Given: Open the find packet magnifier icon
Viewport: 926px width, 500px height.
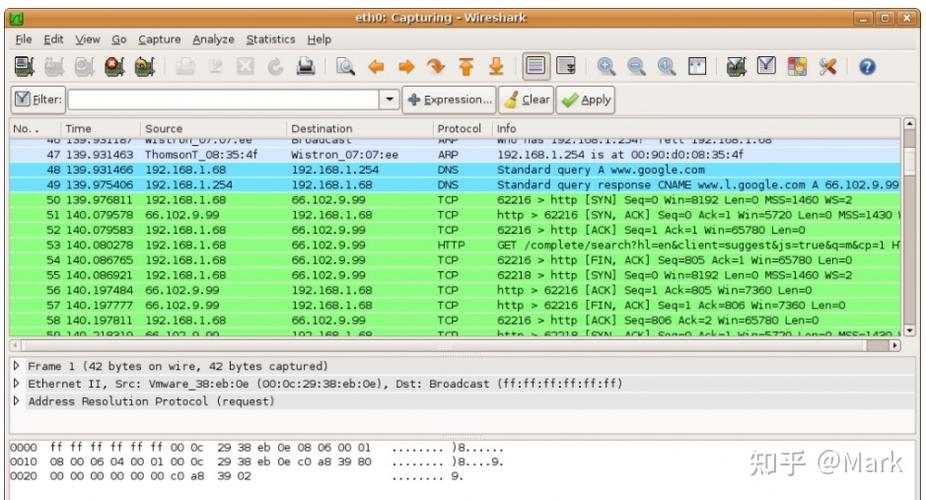Looking at the screenshot, I should click(345, 66).
